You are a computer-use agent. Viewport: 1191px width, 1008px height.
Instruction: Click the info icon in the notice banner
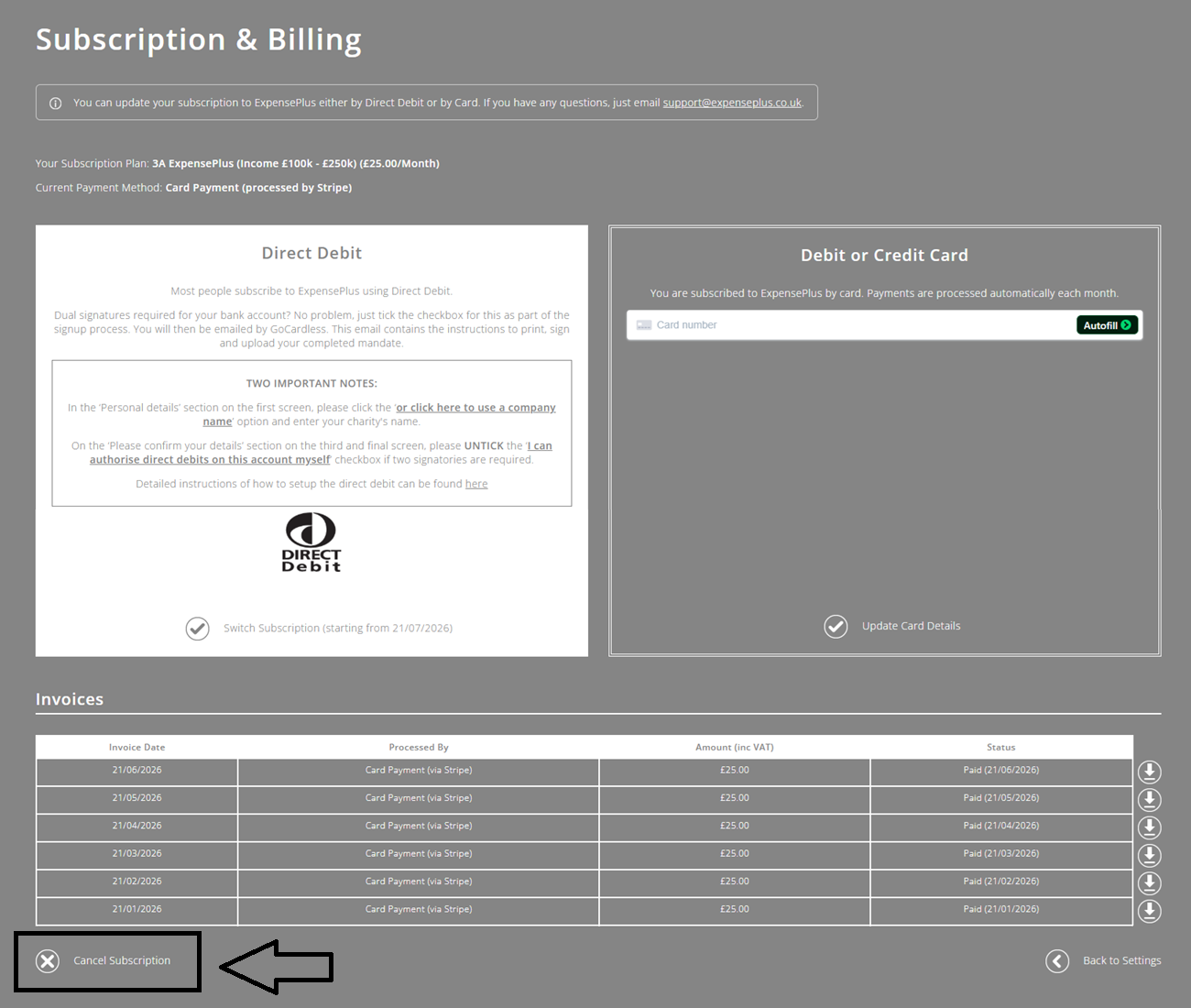(55, 103)
